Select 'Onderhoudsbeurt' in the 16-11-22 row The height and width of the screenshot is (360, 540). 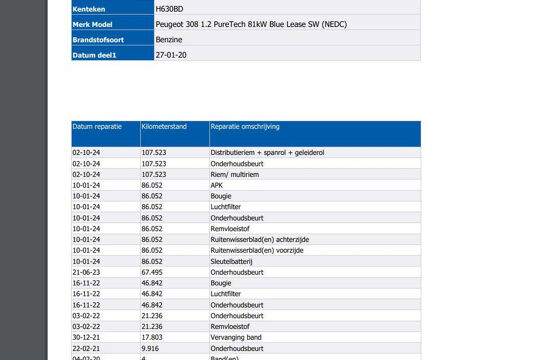237,305
